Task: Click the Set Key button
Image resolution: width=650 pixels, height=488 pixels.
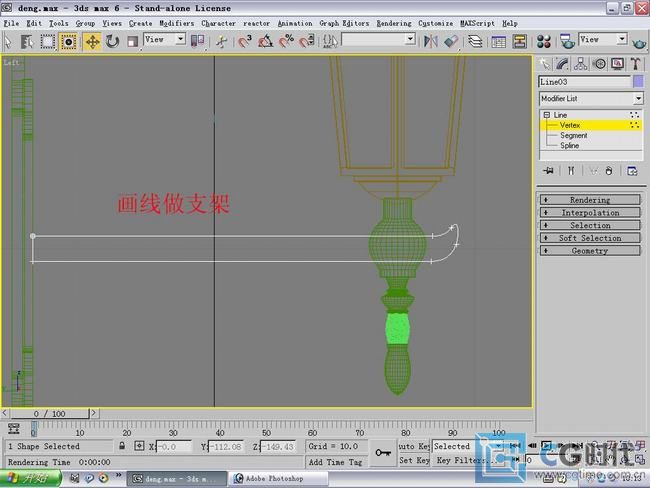Action: [x=413, y=460]
